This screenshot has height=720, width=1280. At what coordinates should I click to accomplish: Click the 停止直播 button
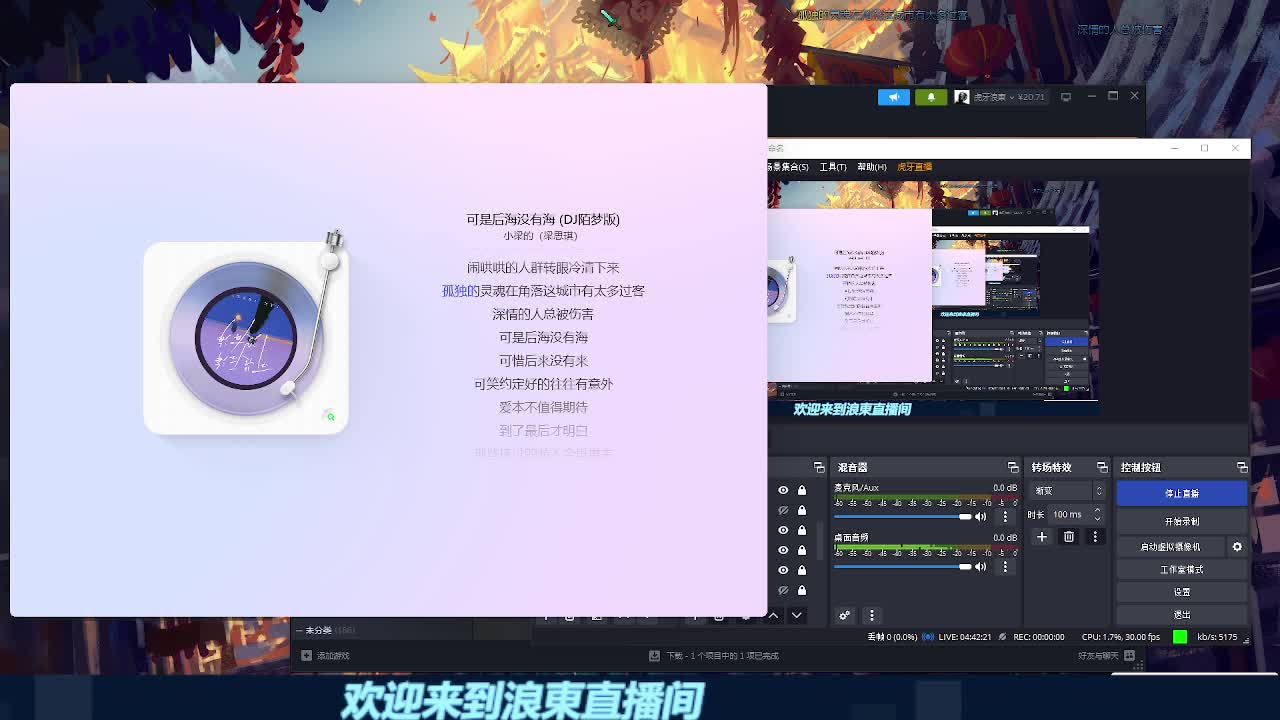(x=1181, y=493)
